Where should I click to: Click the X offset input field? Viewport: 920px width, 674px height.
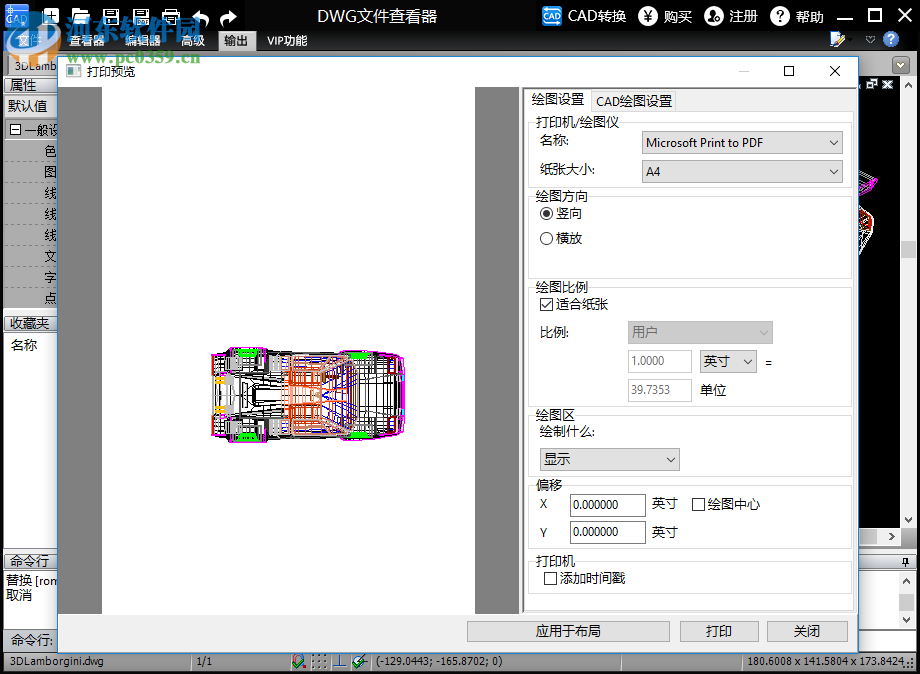tap(606, 505)
